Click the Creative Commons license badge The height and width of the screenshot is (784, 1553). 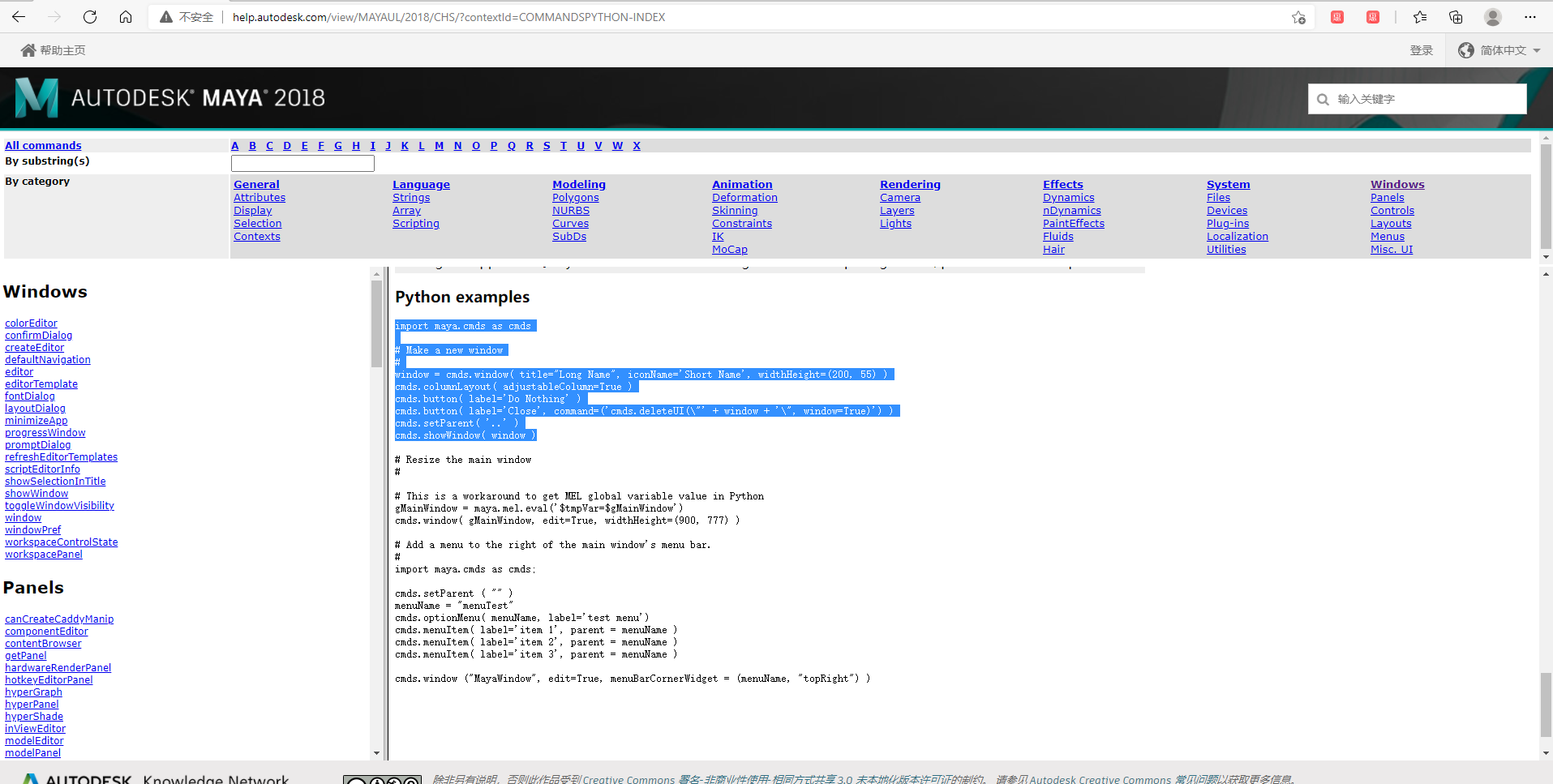[382, 780]
